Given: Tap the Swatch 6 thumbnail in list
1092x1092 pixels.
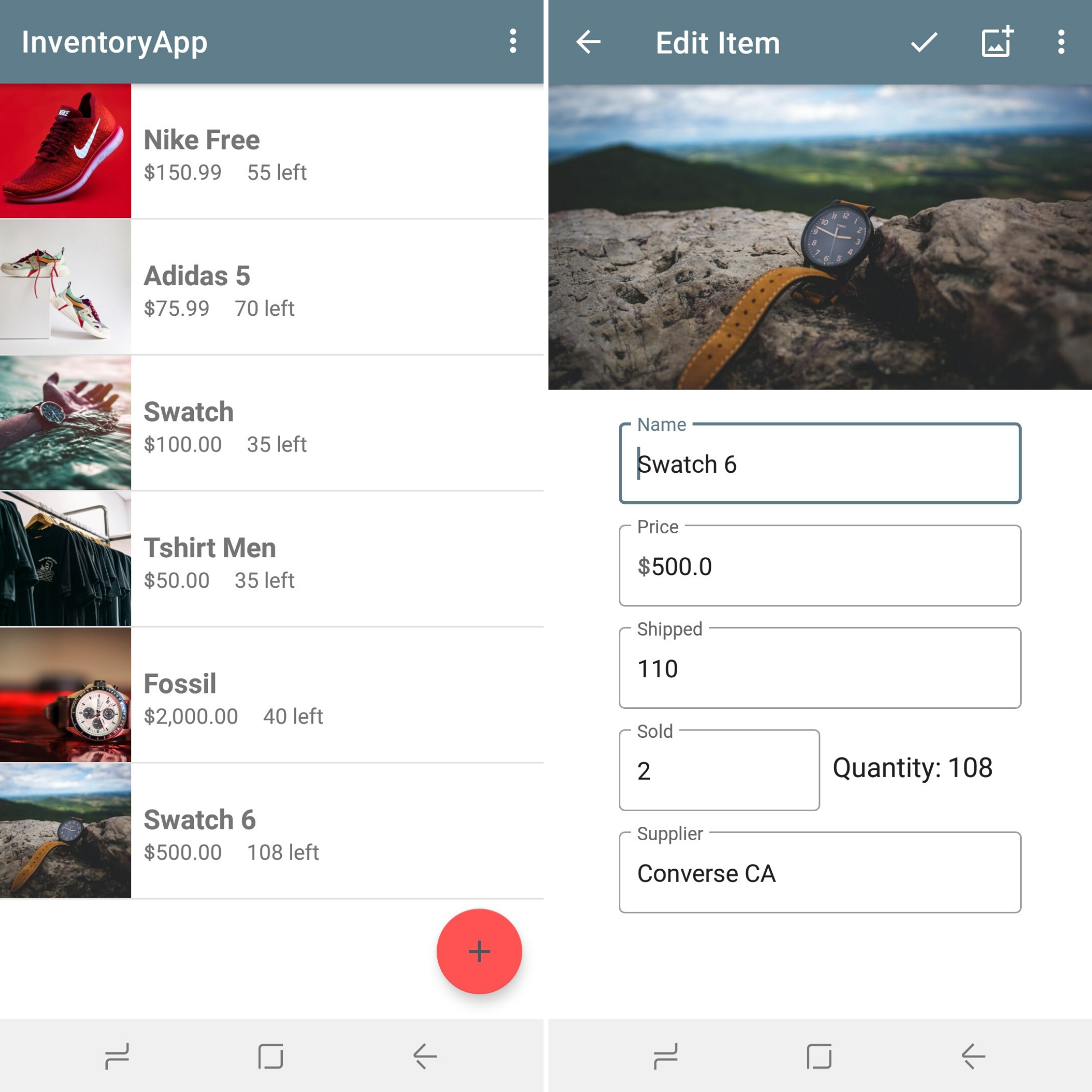Looking at the screenshot, I should pyautogui.click(x=65, y=831).
